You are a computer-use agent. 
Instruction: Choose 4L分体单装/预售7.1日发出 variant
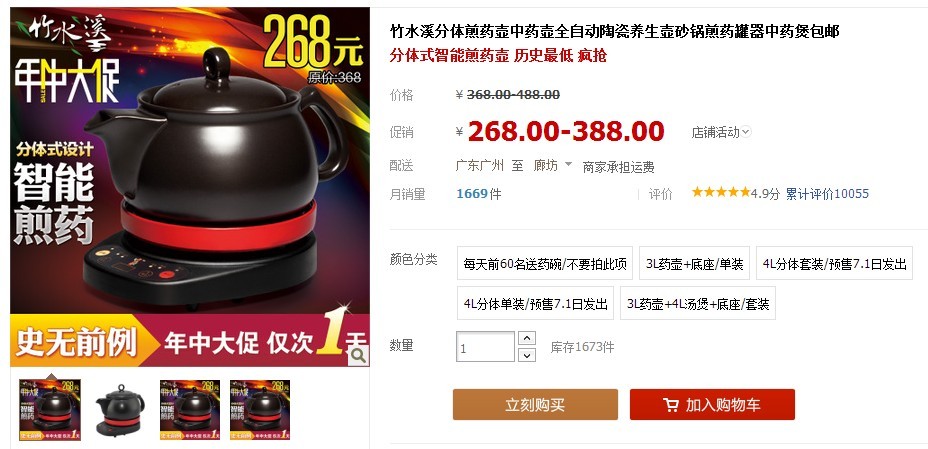[x=535, y=303]
